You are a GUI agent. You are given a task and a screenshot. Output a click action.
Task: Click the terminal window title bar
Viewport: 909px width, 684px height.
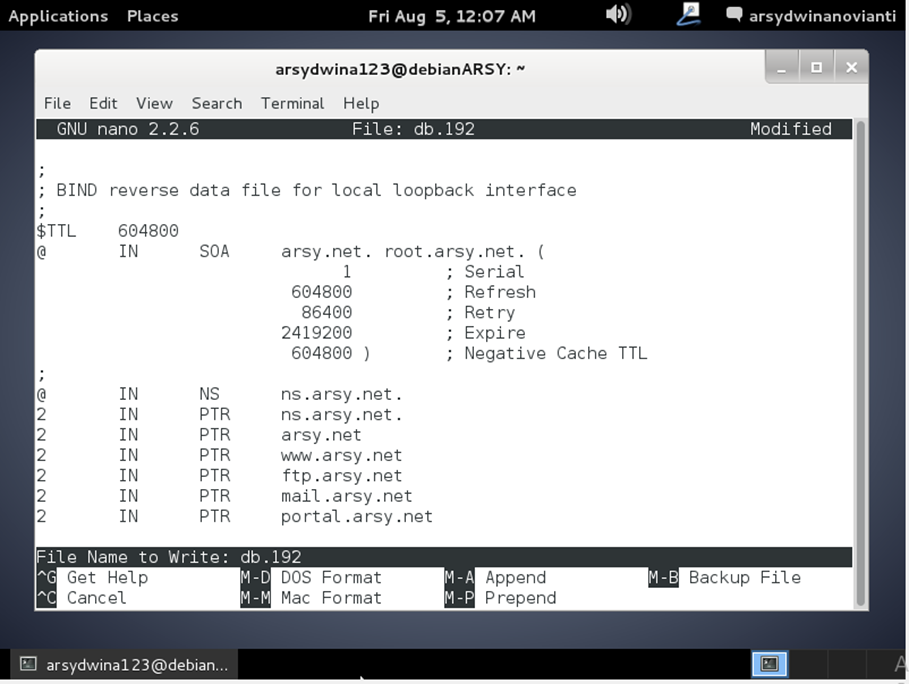(400, 69)
